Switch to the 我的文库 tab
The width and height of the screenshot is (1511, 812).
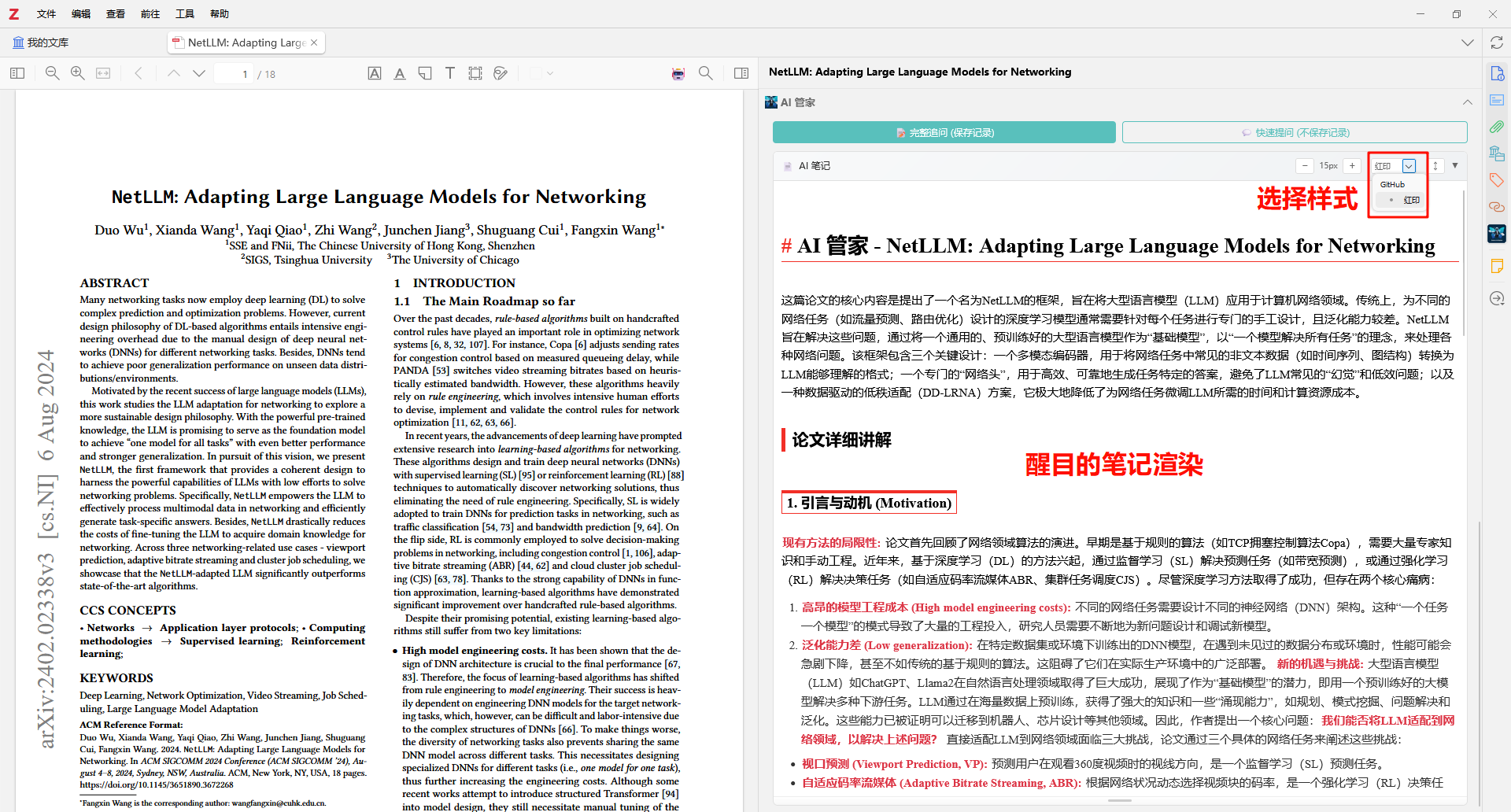pyautogui.click(x=41, y=42)
